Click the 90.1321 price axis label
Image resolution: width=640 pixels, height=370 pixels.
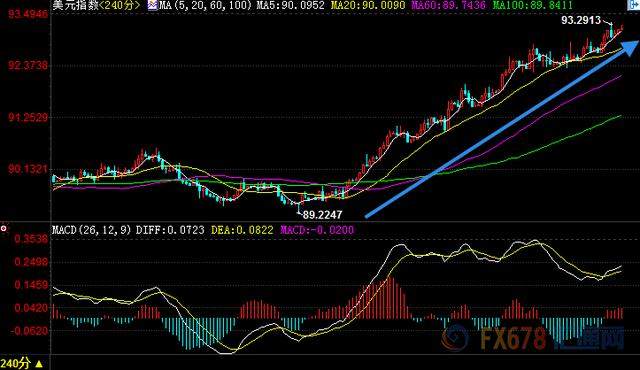tap(28, 169)
